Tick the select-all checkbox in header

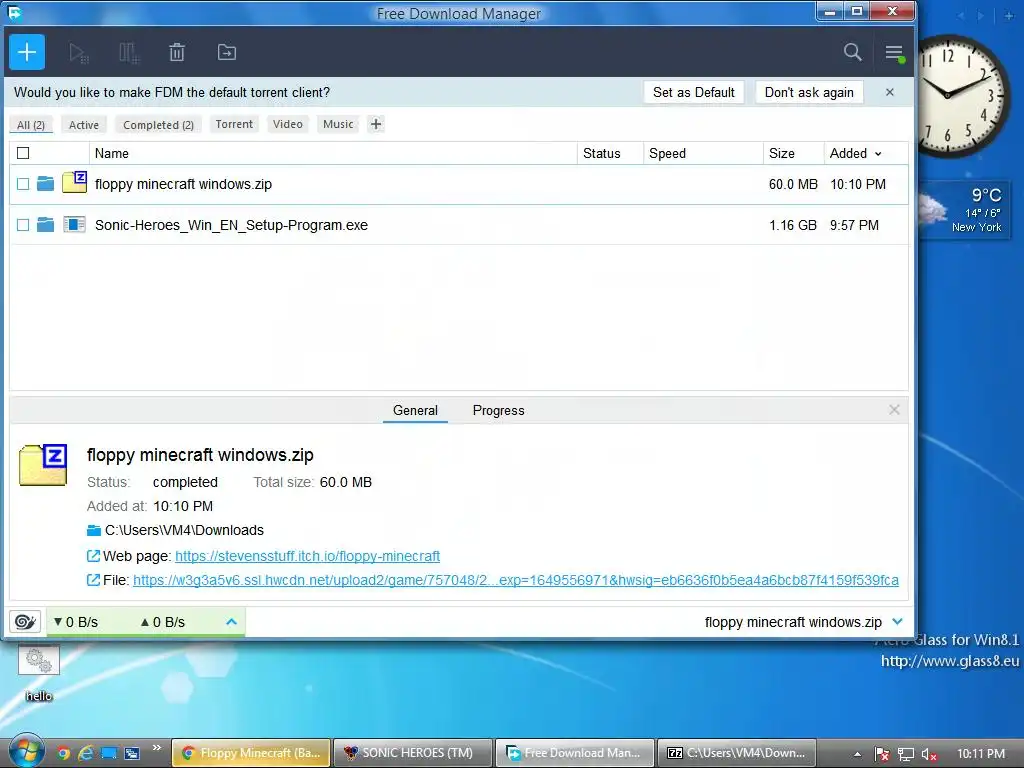coord(23,153)
